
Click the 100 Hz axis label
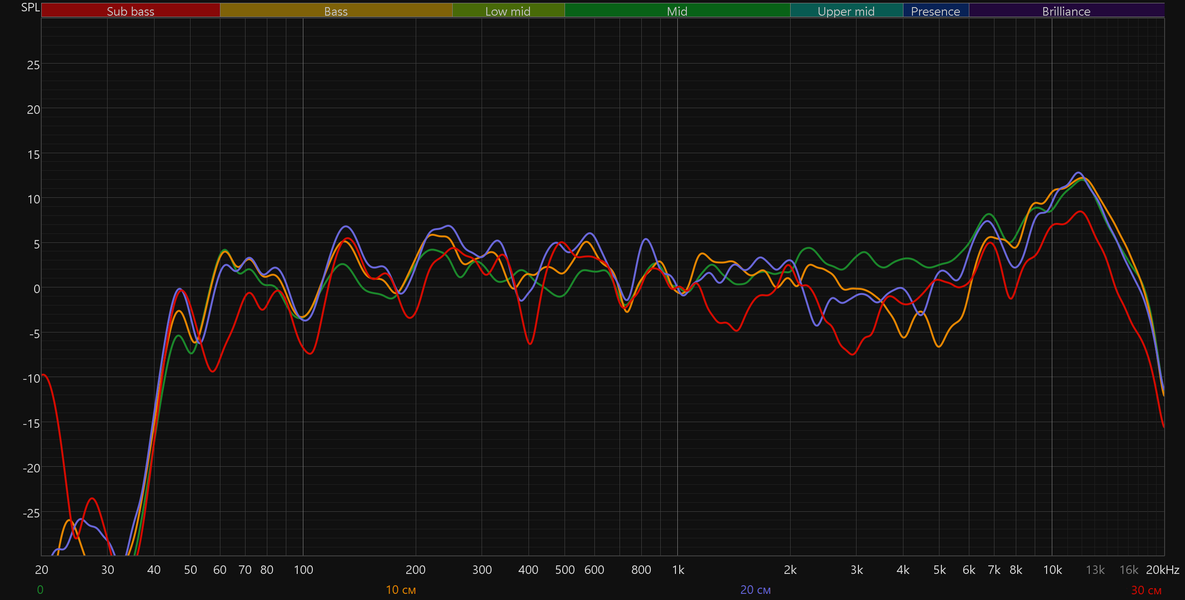pyautogui.click(x=303, y=570)
